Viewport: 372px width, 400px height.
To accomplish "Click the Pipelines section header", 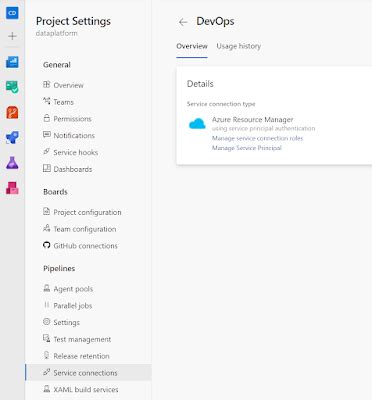I will [x=59, y=269].
